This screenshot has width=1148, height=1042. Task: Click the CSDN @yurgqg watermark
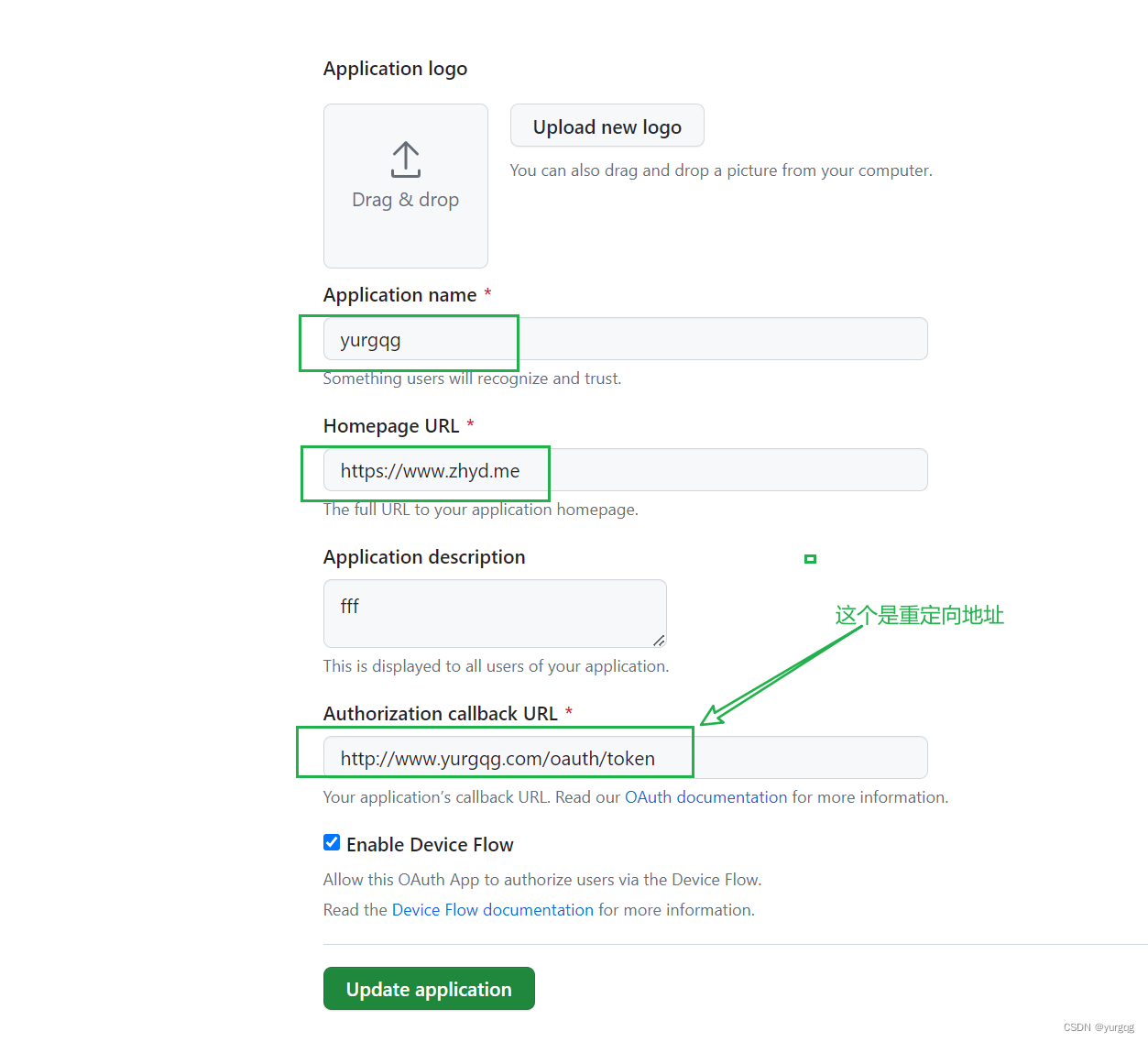point(1099,1026)
